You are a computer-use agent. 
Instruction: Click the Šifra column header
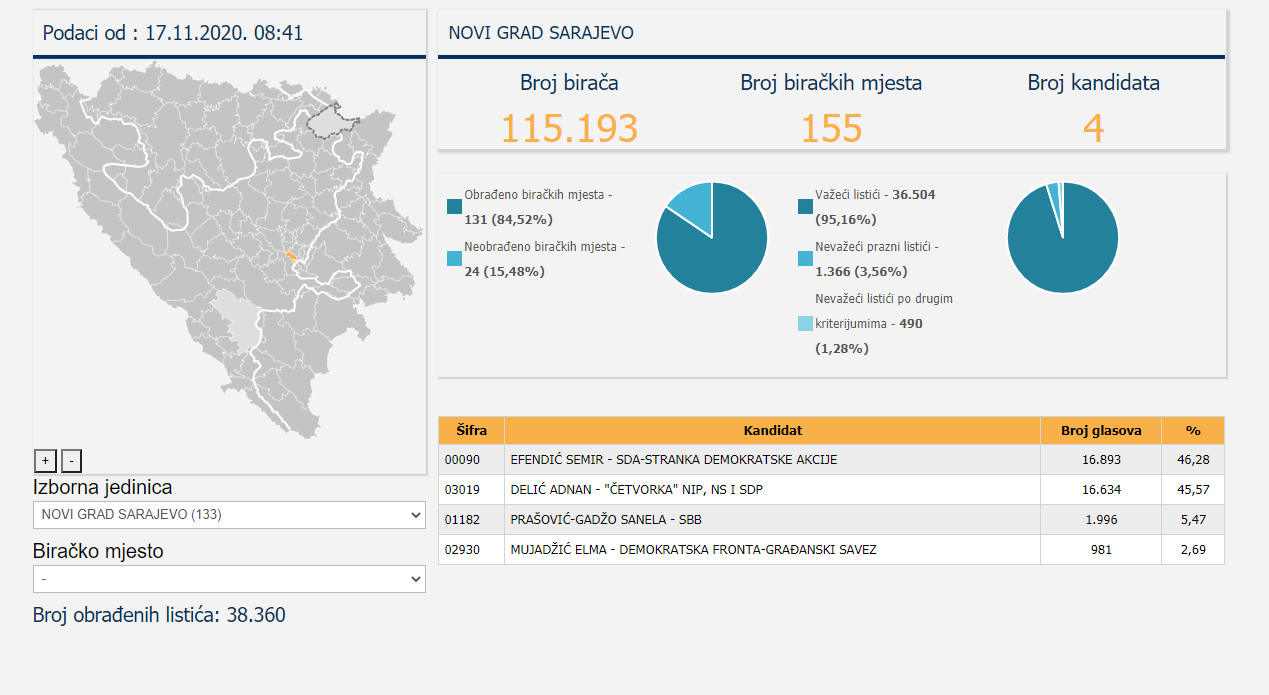click(x=471, y=430)
